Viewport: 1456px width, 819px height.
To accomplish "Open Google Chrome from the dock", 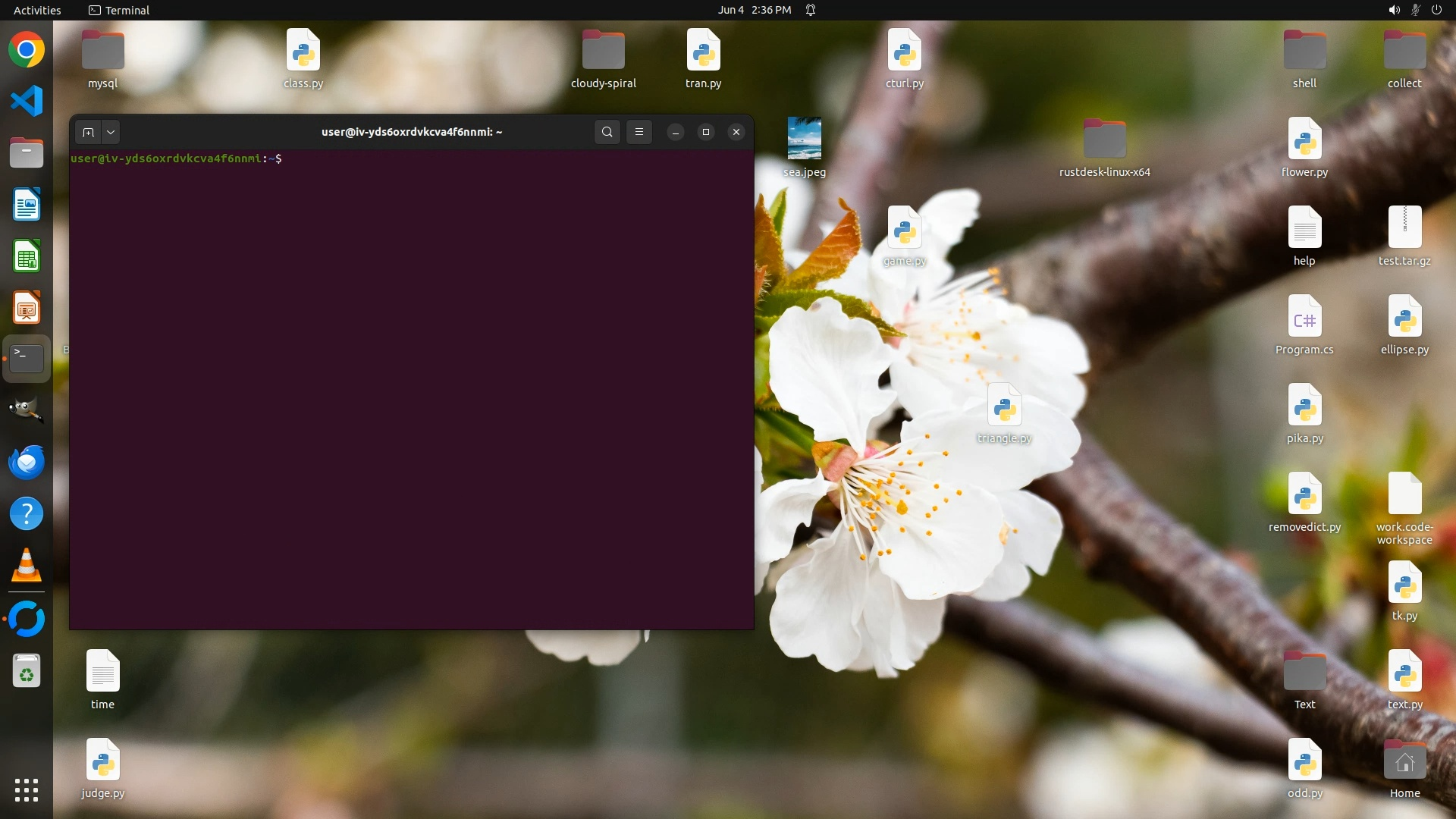I will (x=27, y=50).
